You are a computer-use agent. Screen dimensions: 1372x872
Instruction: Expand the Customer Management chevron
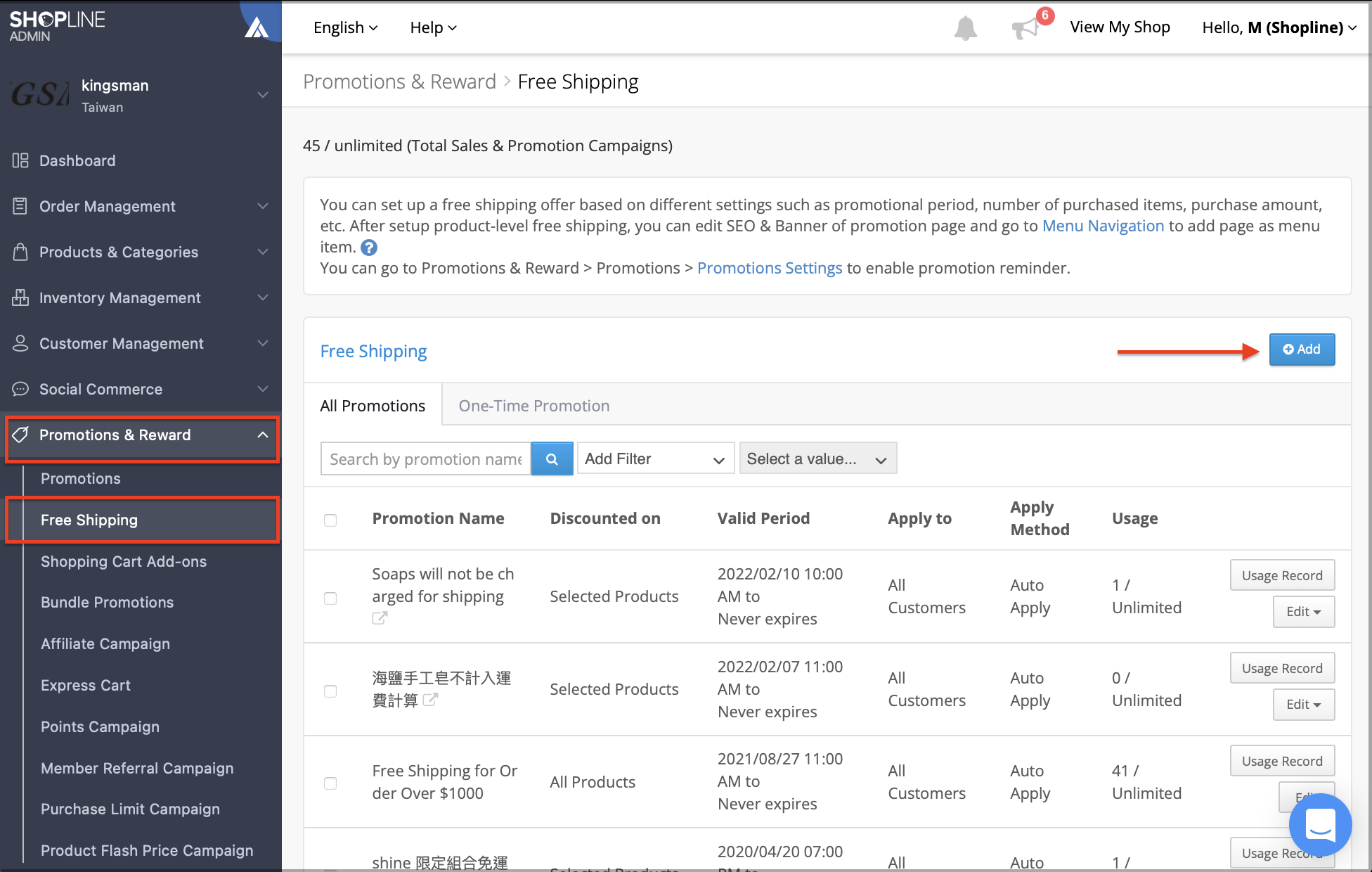pos(263,343)
